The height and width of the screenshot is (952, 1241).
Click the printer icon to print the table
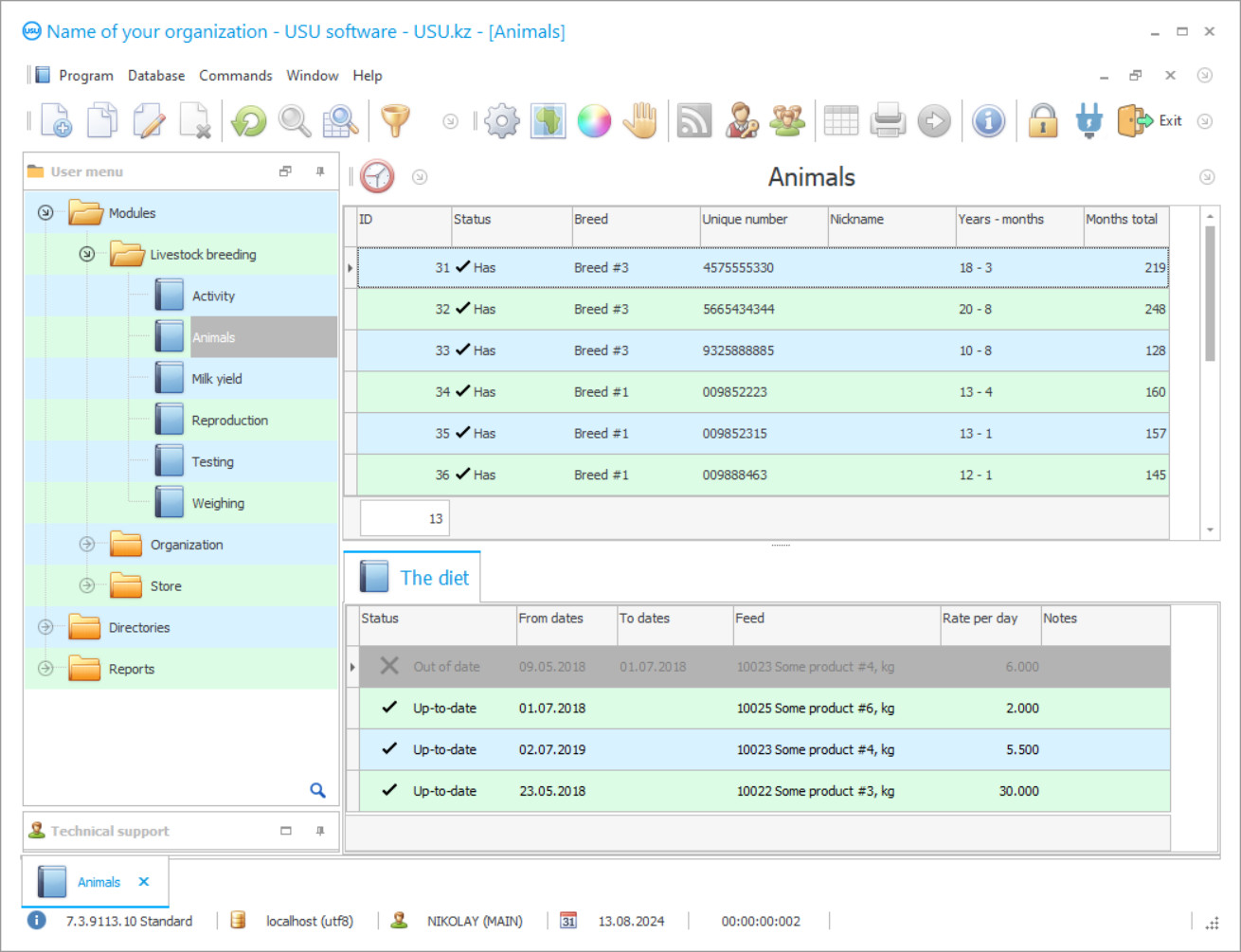click(887, 120)
